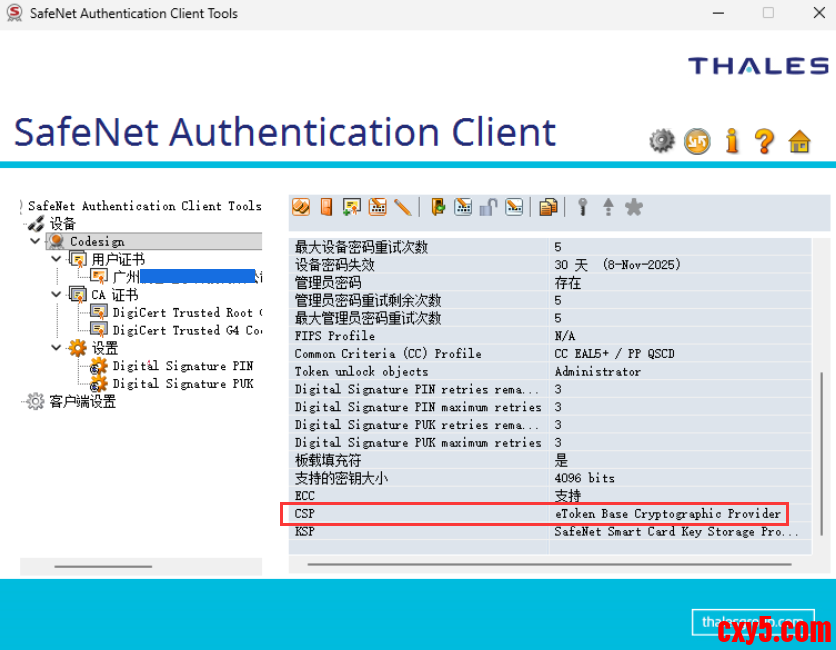This screenshot has height=650, width=836.
Task: Open Help via question mark icon
Action: [x=765, y=141]
